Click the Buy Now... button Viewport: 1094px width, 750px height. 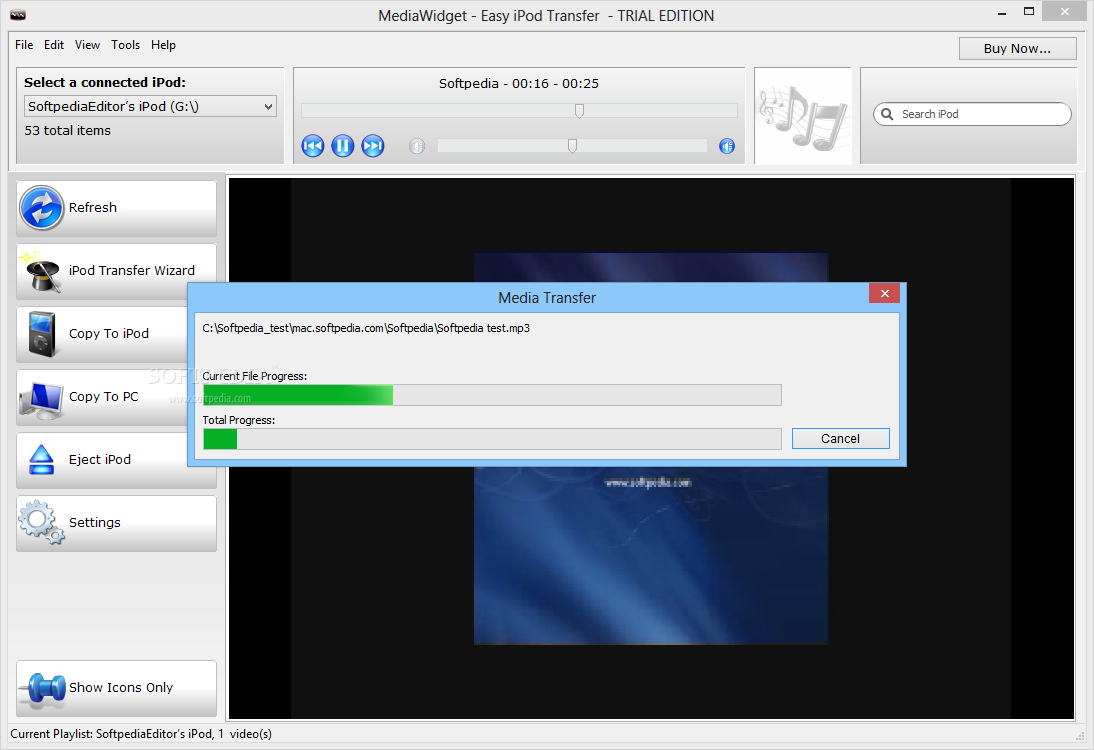tap(1017, 48)
